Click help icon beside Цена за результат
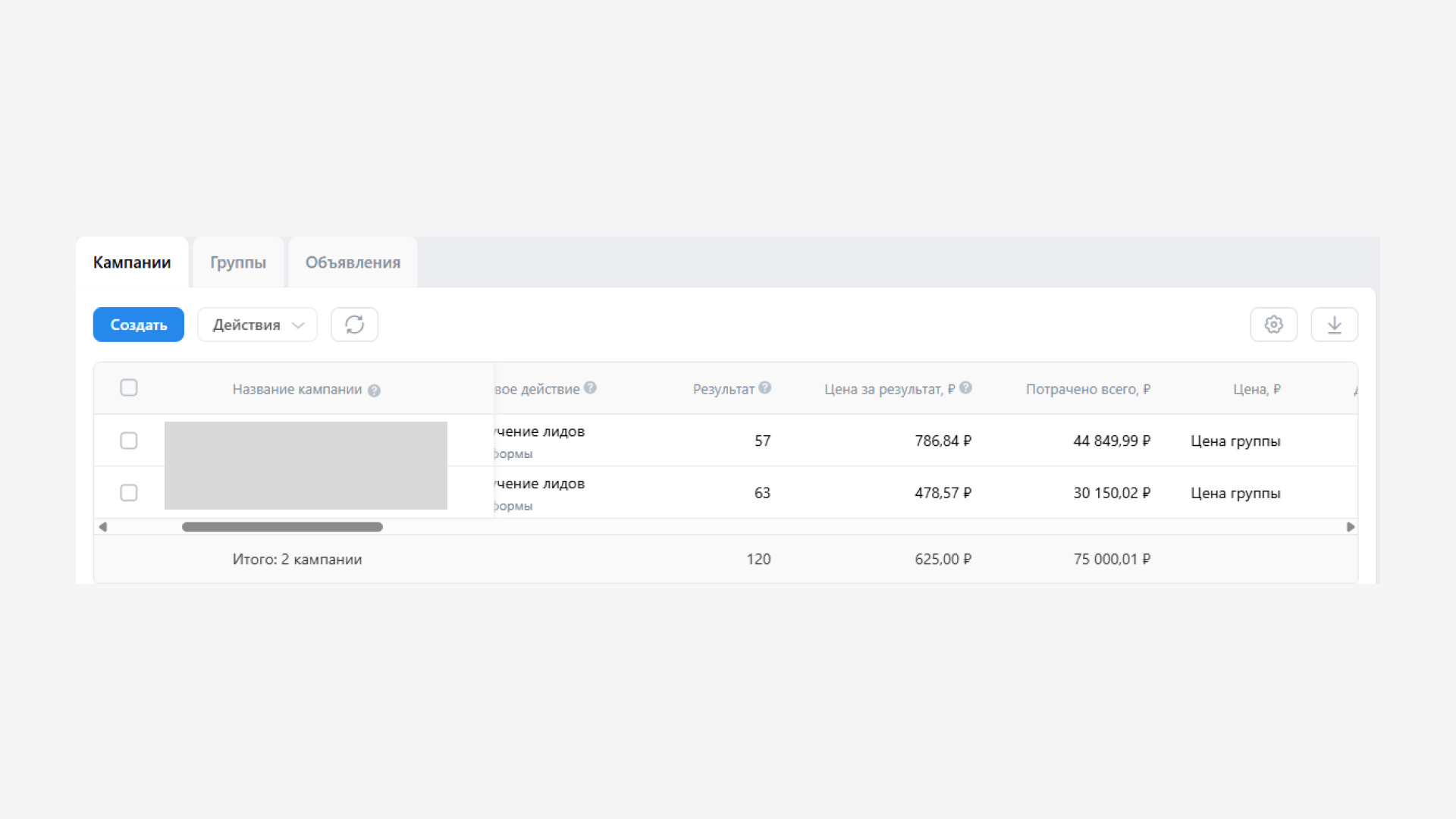This screenshot has height=819, width=1456. (965, 388)
